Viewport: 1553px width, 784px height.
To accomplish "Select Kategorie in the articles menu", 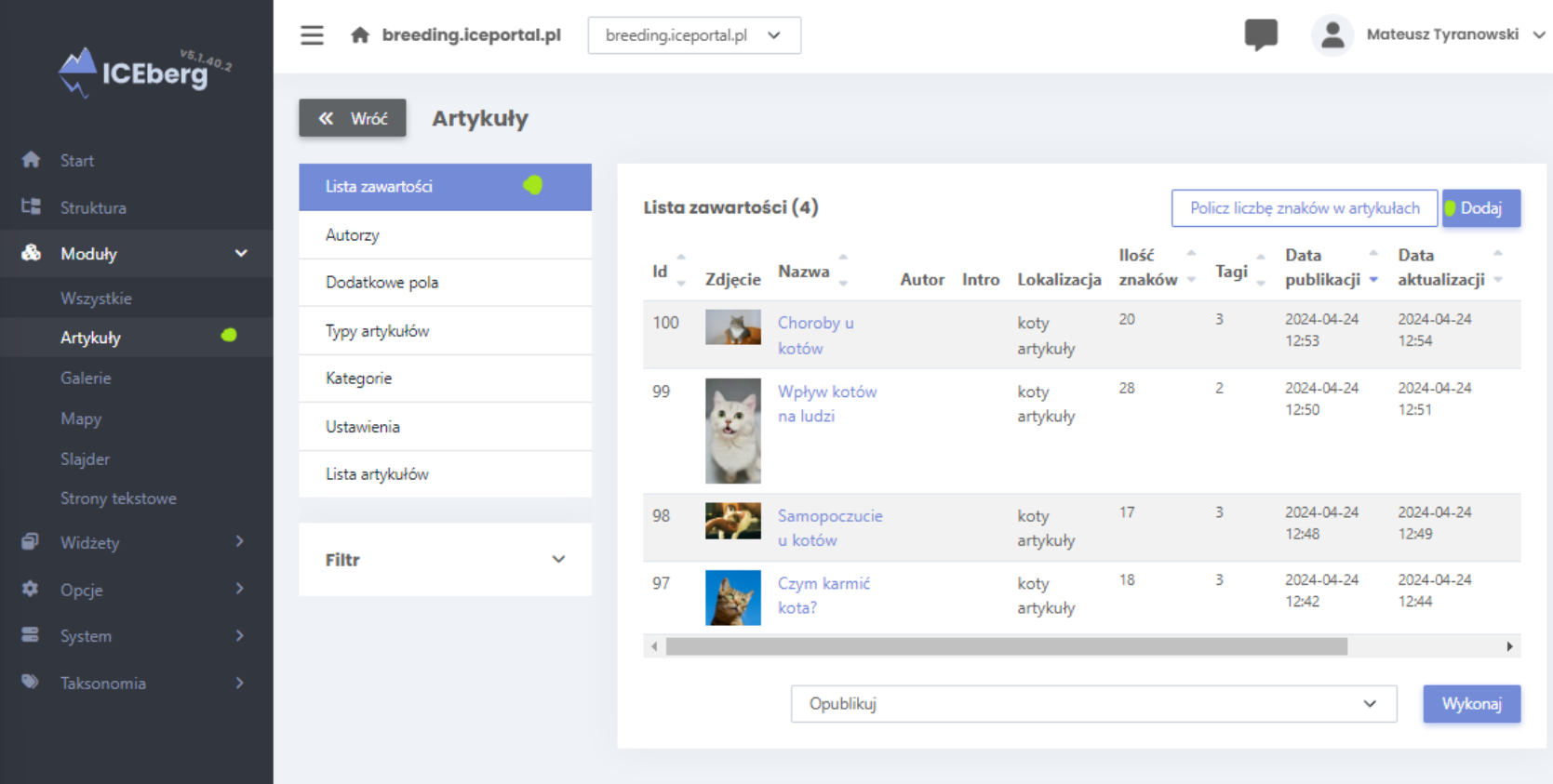I will pyautogui.click(x=359, y=379).
